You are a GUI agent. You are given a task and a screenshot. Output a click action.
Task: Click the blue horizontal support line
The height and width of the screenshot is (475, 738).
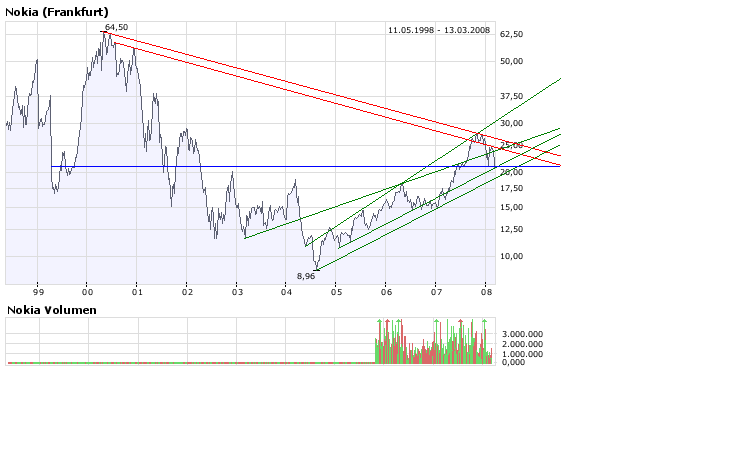pyautogui.click(x=306, y=167)
